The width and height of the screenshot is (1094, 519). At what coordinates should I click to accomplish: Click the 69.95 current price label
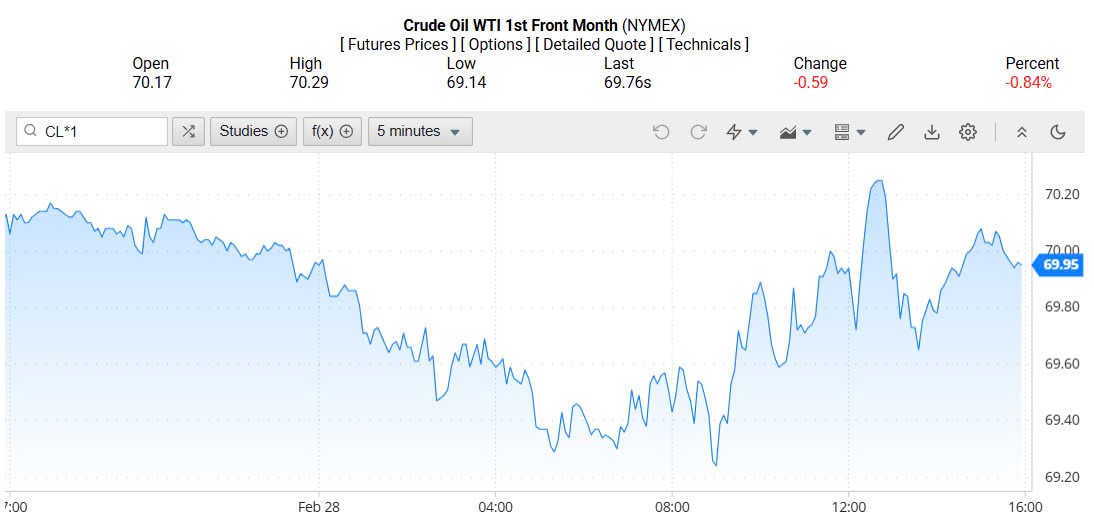coord(1060,265)
